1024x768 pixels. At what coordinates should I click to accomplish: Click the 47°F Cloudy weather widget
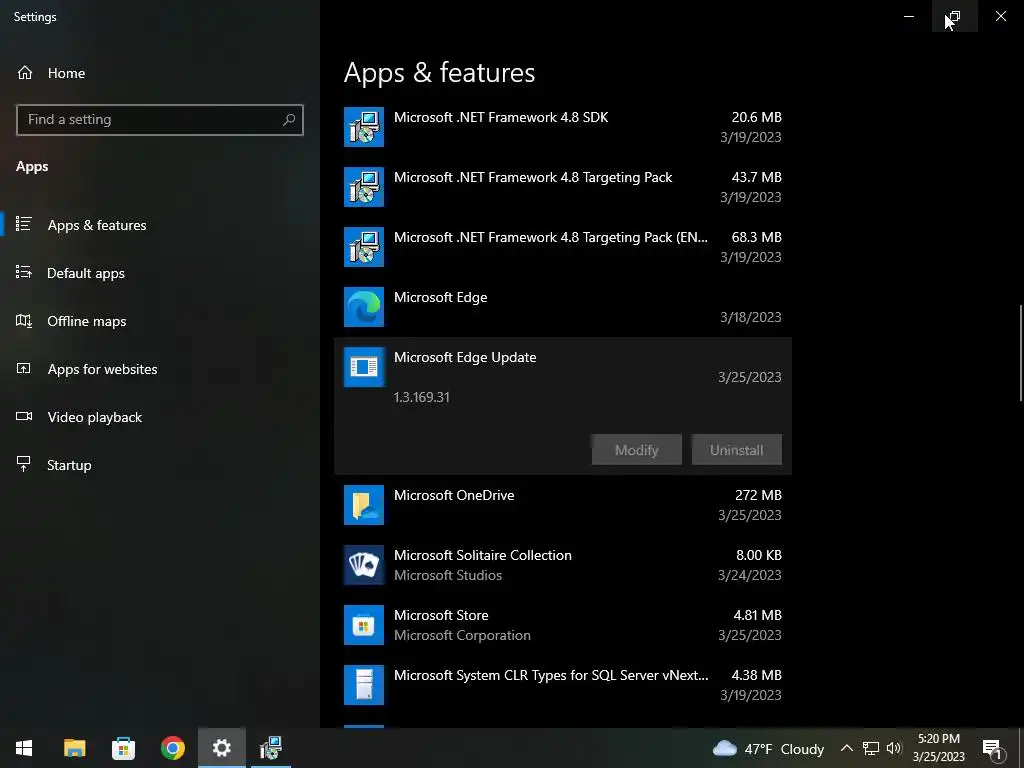point(768,748)
